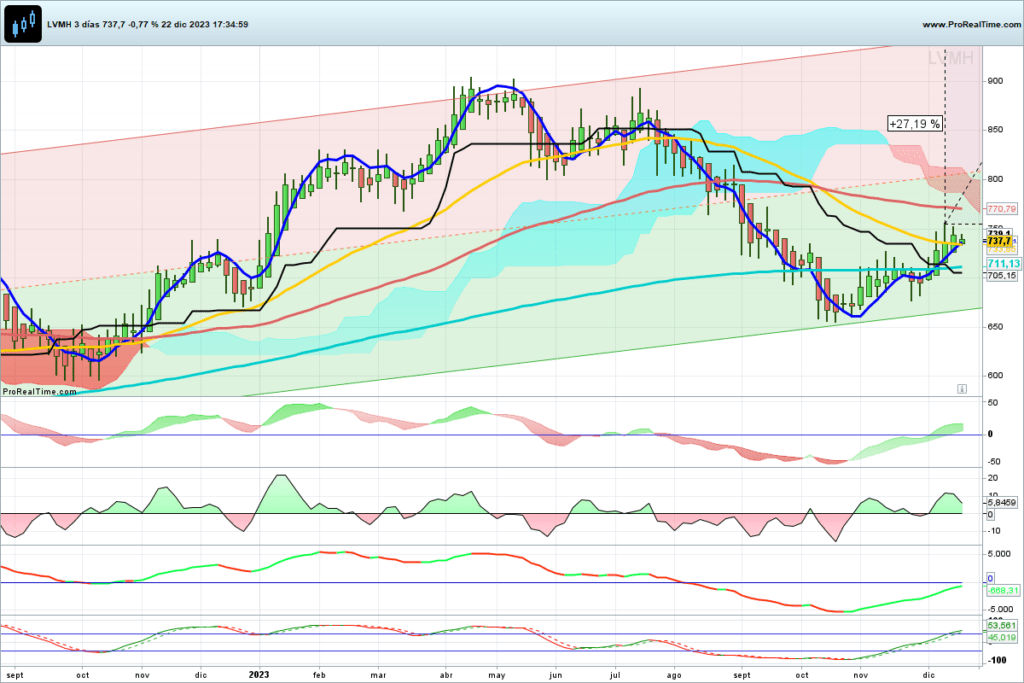Open the www.ProRealTime.com link

pyautogui.click(x=972, y=24)
